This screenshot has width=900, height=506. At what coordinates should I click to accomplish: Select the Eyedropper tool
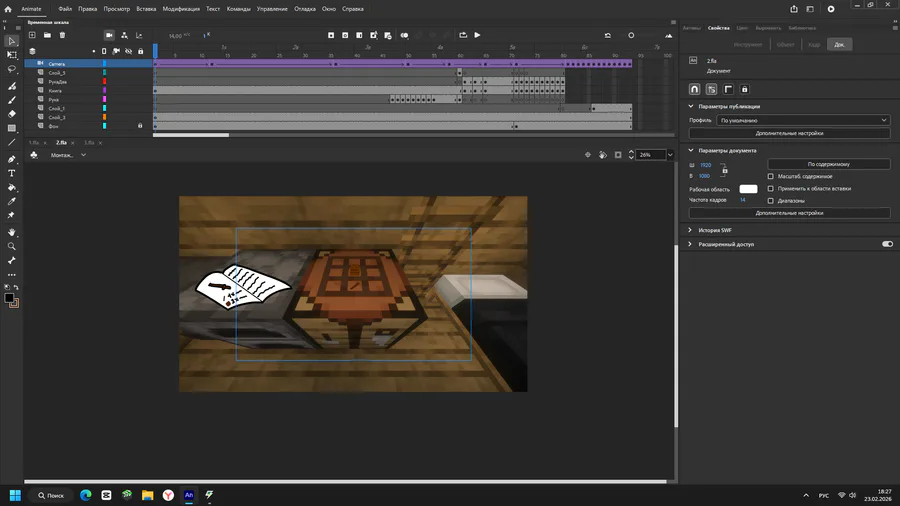pyautogui.click(x=11, y=201)
